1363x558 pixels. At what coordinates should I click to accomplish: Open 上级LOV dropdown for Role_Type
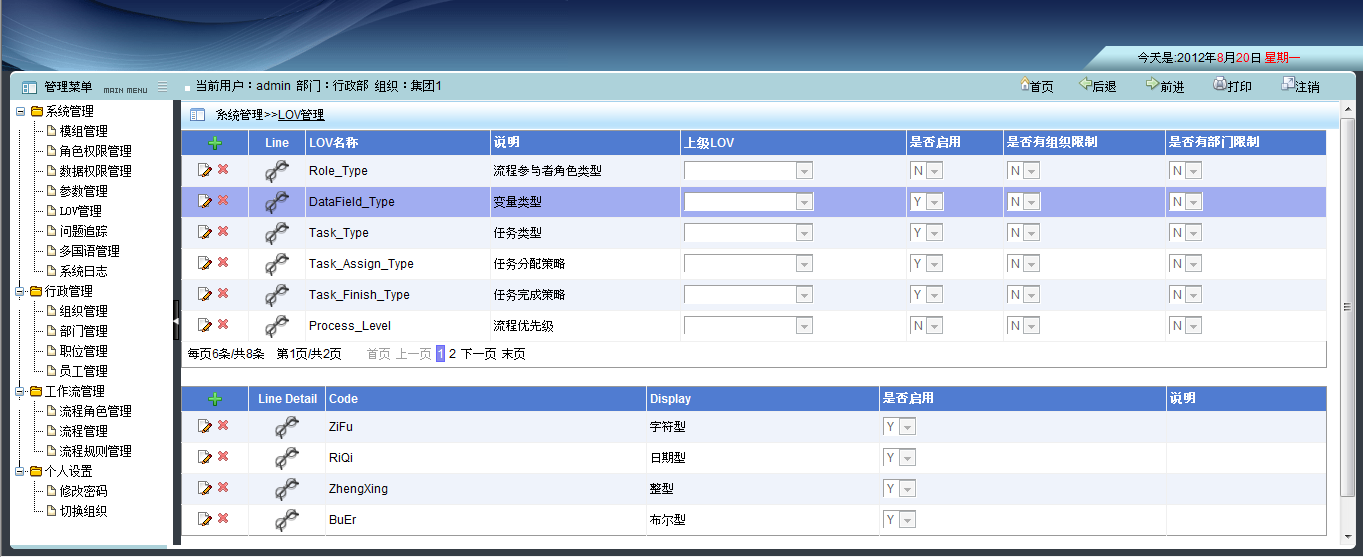748,171
